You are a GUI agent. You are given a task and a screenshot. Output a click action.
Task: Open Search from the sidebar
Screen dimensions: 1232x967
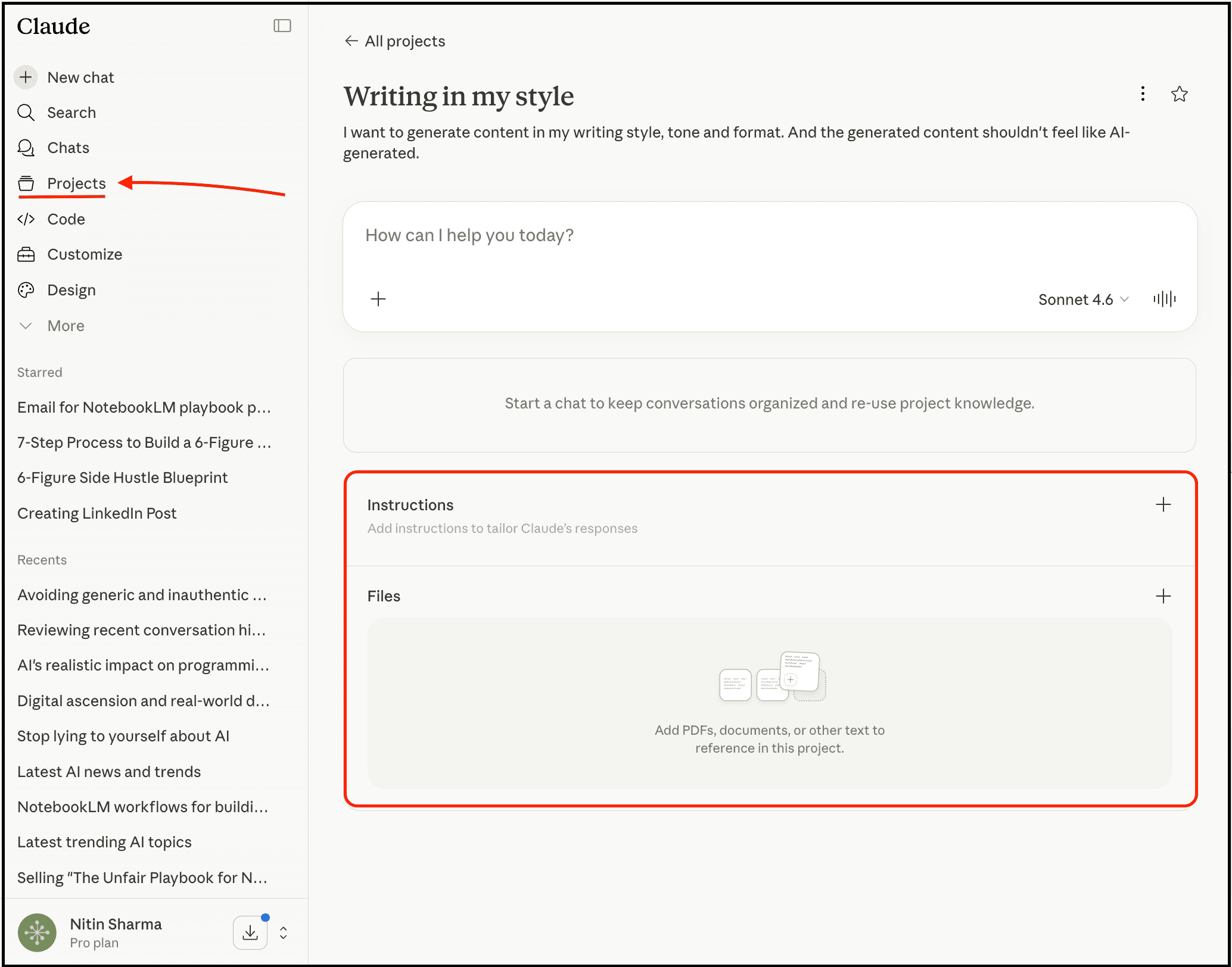[71, 113]
